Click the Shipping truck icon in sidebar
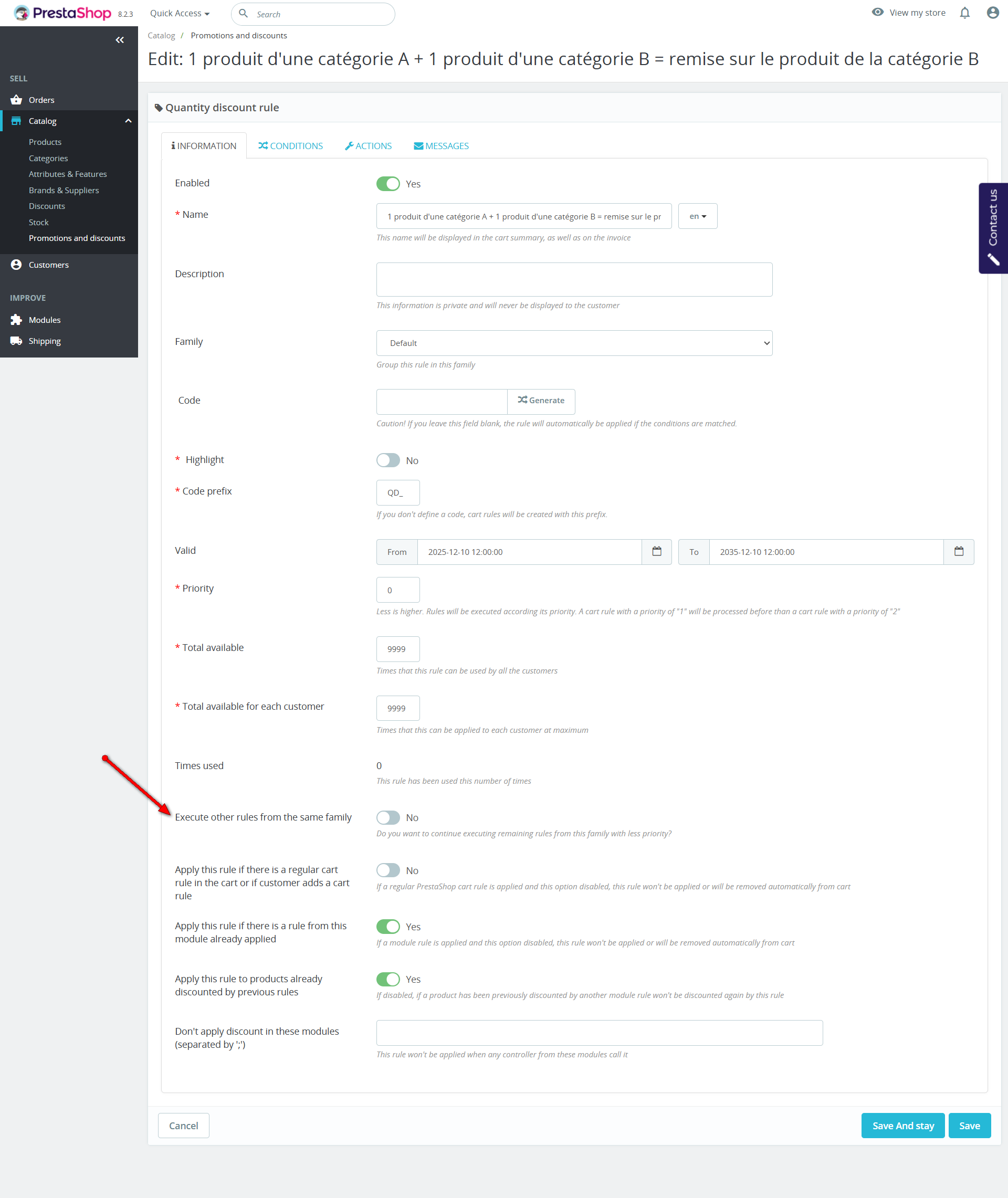Image resolution: width=1008 pixels, height=1198 pixels. [x=16, y=341]
